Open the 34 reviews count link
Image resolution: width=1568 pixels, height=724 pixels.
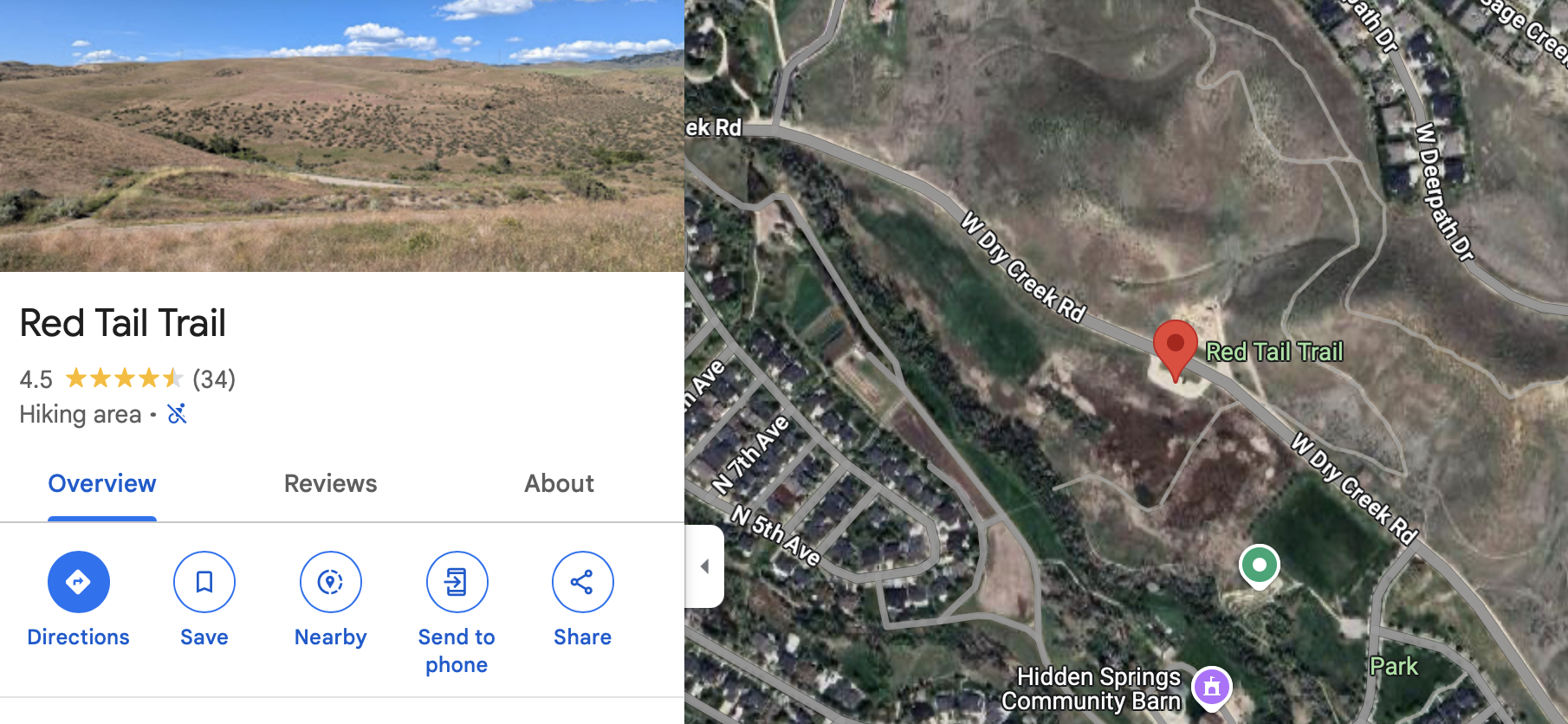coord(214,379)
